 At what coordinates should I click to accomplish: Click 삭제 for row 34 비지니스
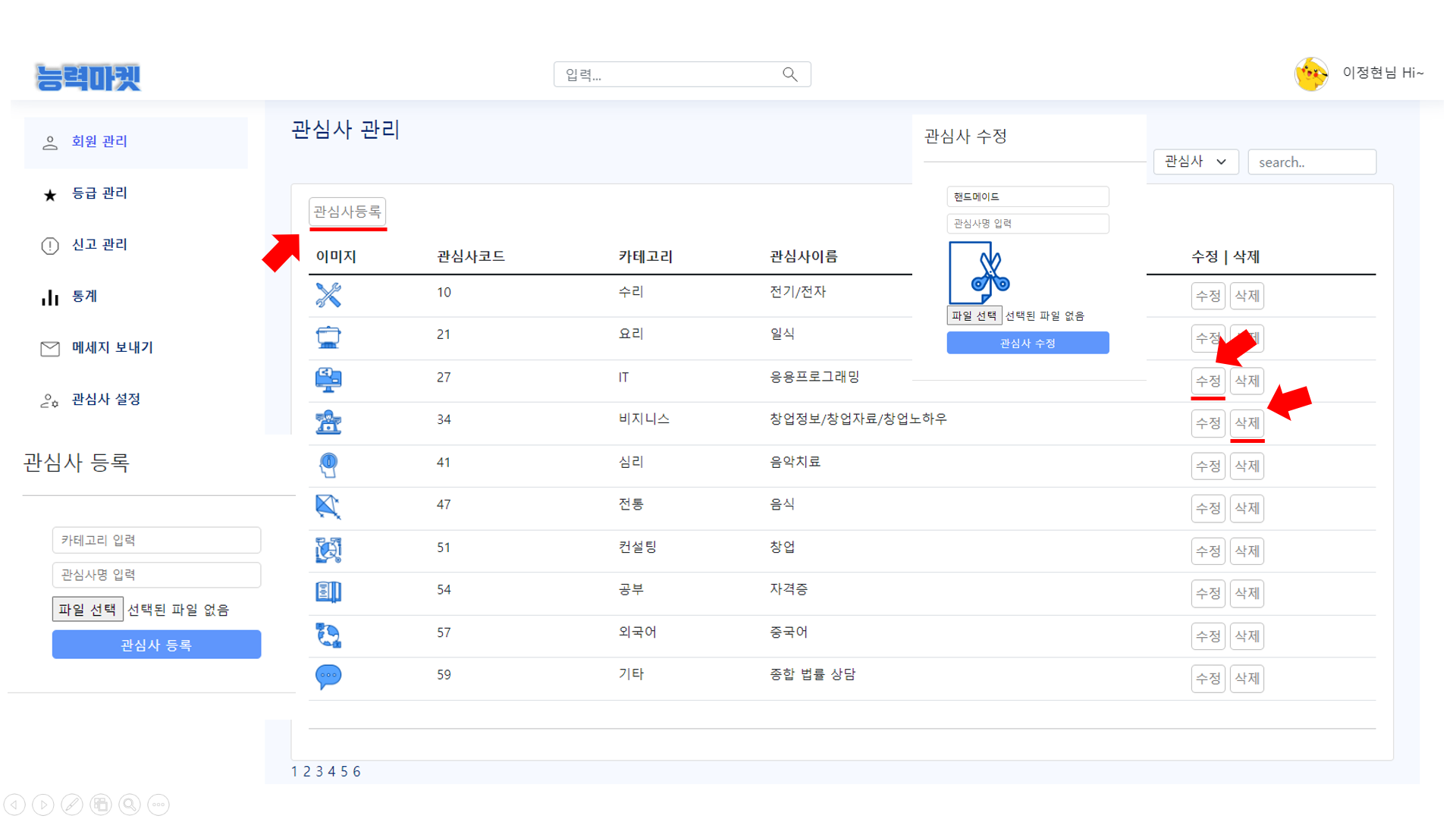pos(1247,423)
